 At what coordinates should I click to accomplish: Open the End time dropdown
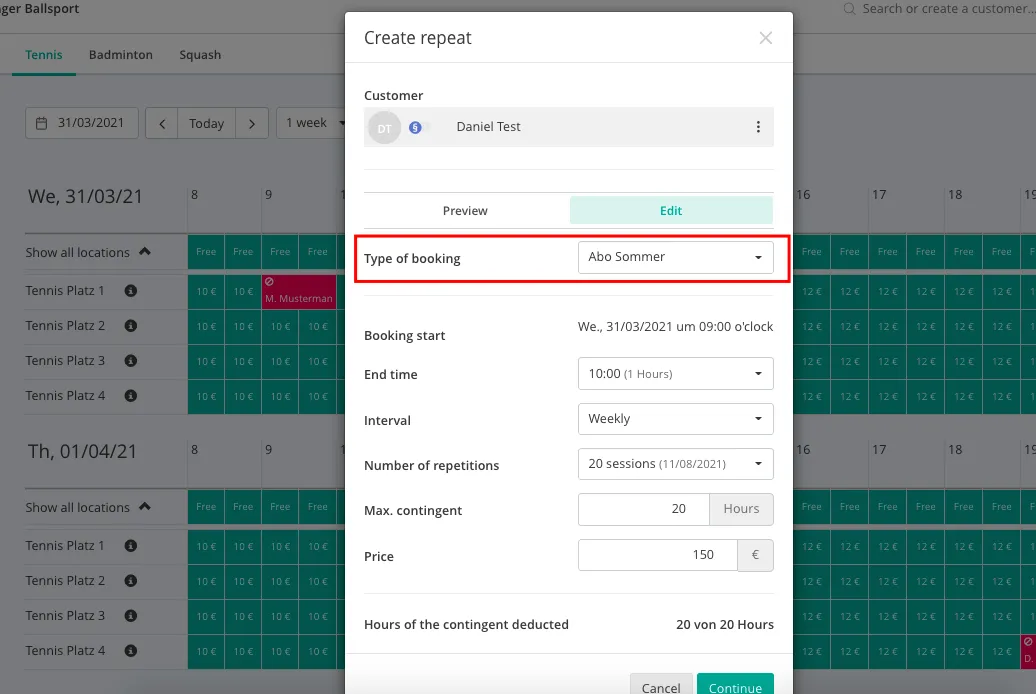click(675, 374)
